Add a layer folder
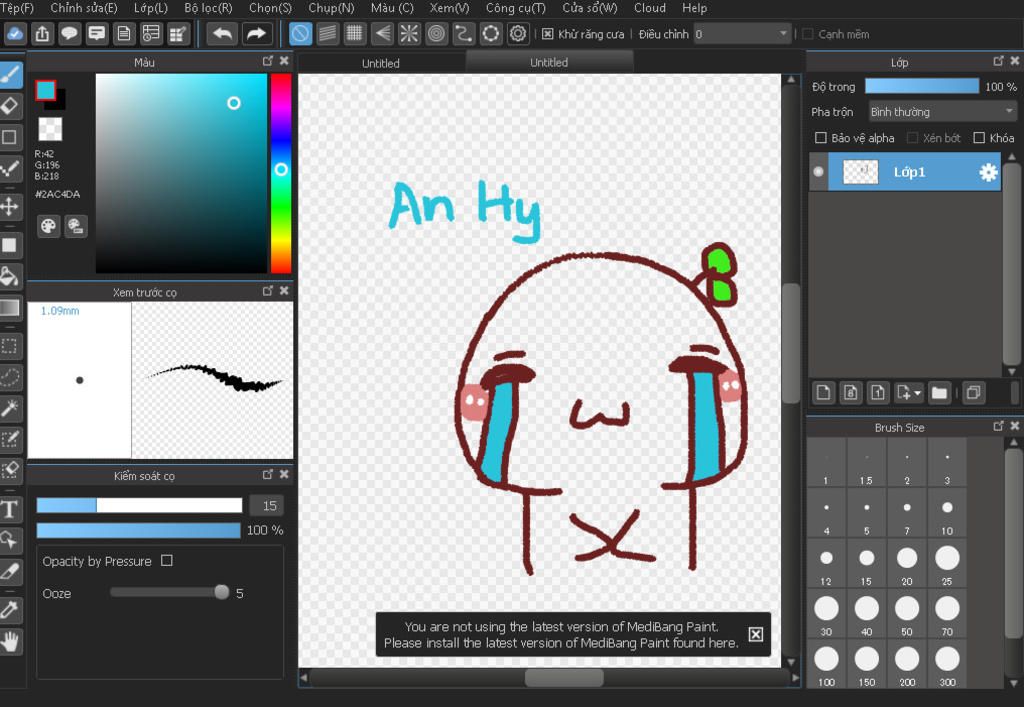1024x707 pixels. tap(939, 393)
